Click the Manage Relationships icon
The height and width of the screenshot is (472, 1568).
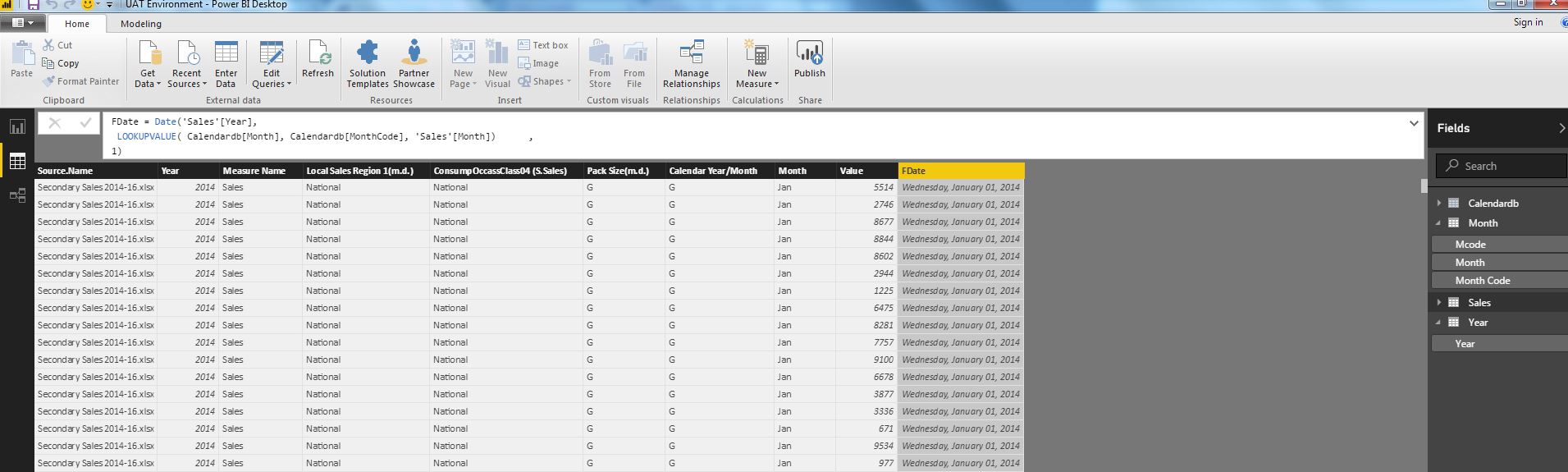pyautogui.click(x=692, y=52)
